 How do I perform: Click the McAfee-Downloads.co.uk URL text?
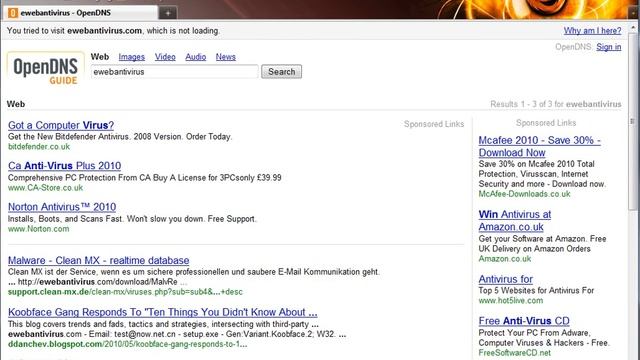click(524, 194)
